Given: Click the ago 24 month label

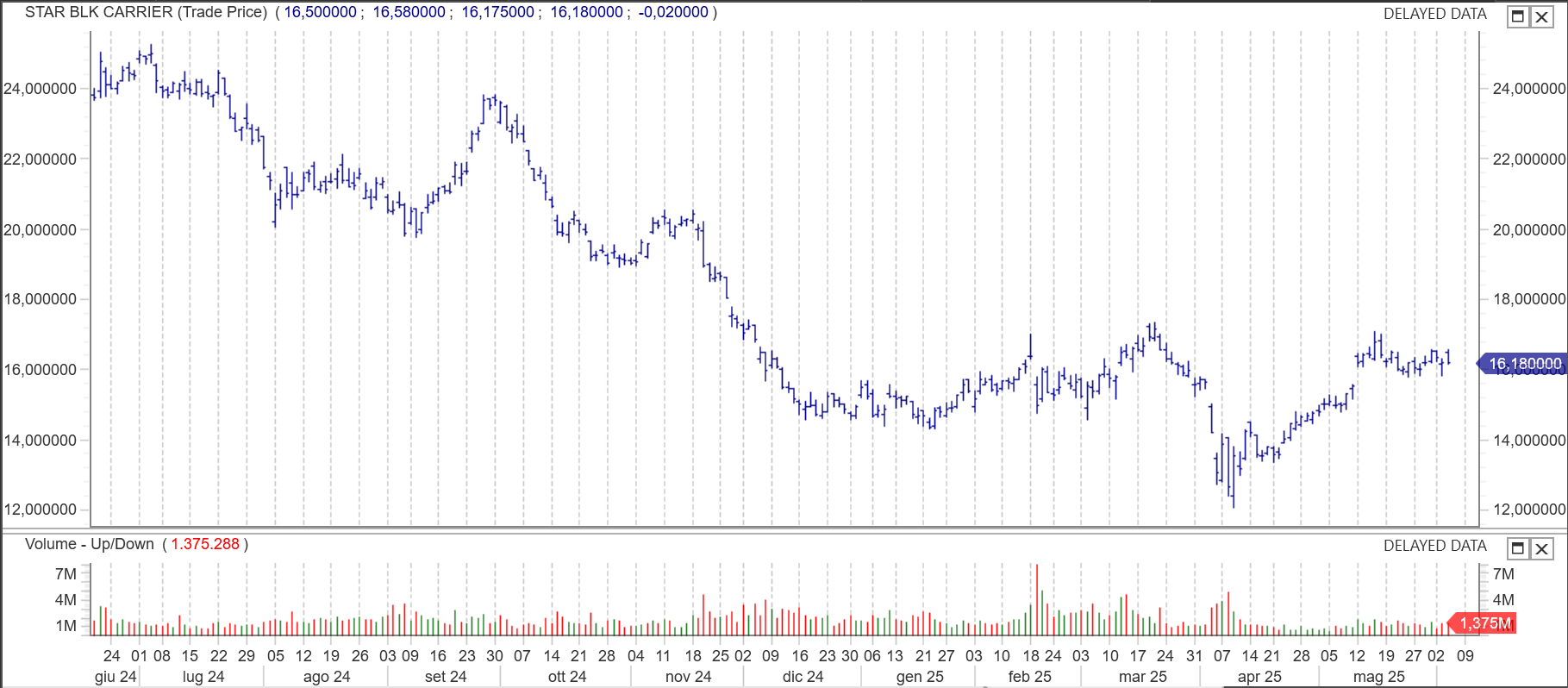Looking at the screenshot, I should 327,677.
